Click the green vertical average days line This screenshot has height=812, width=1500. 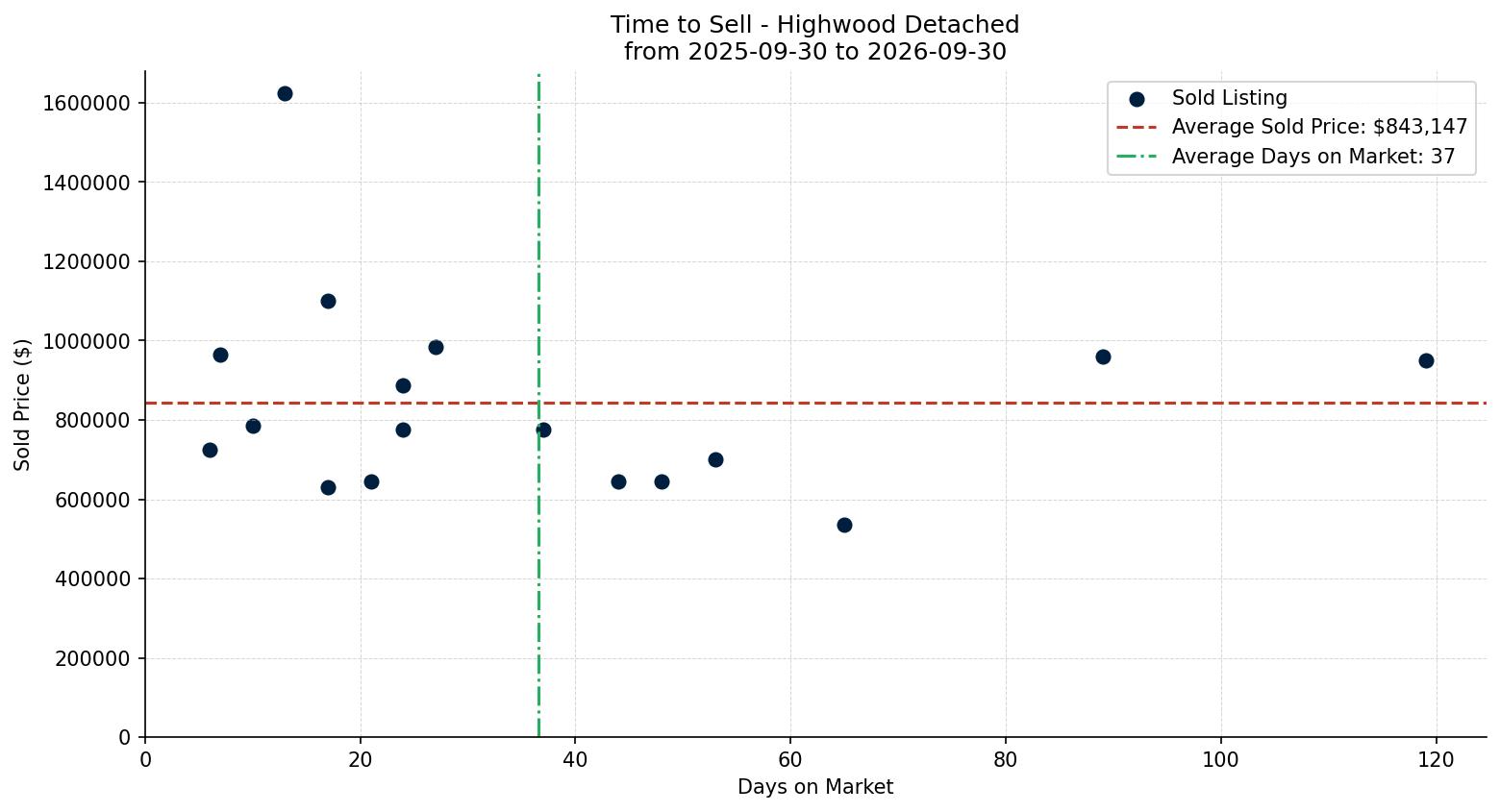pyautogui.click(x=538, y=404)
